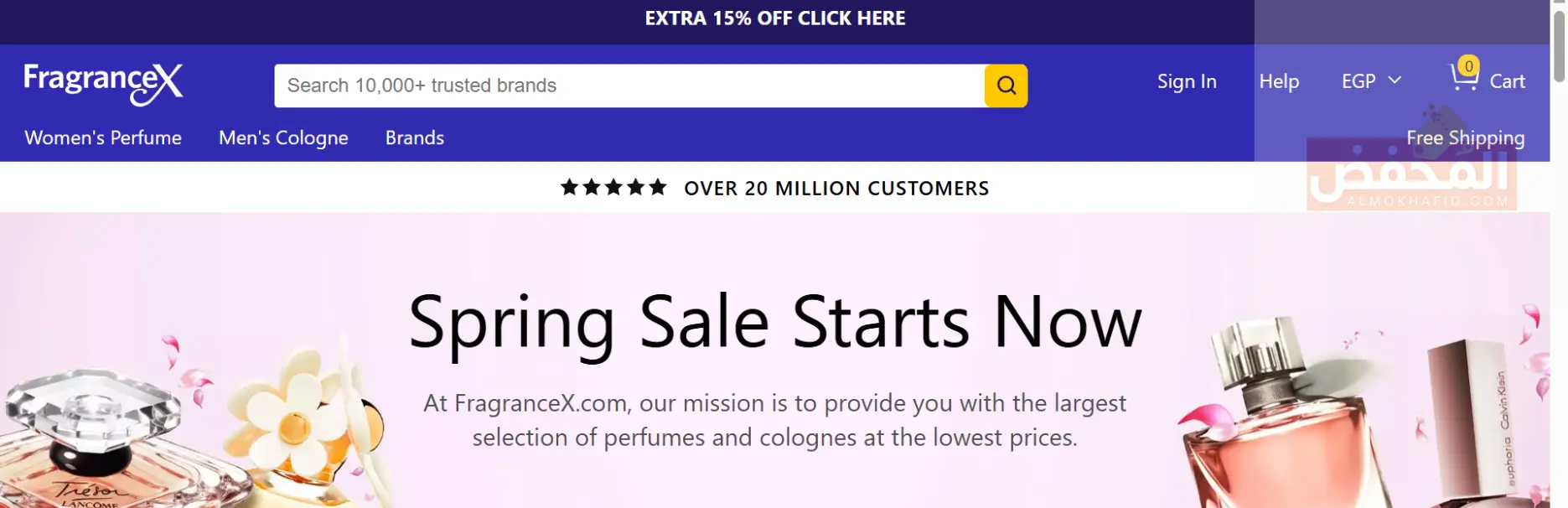Click the Extra 15% Off banner
The image size is (1568, 508).
point(775,18)
